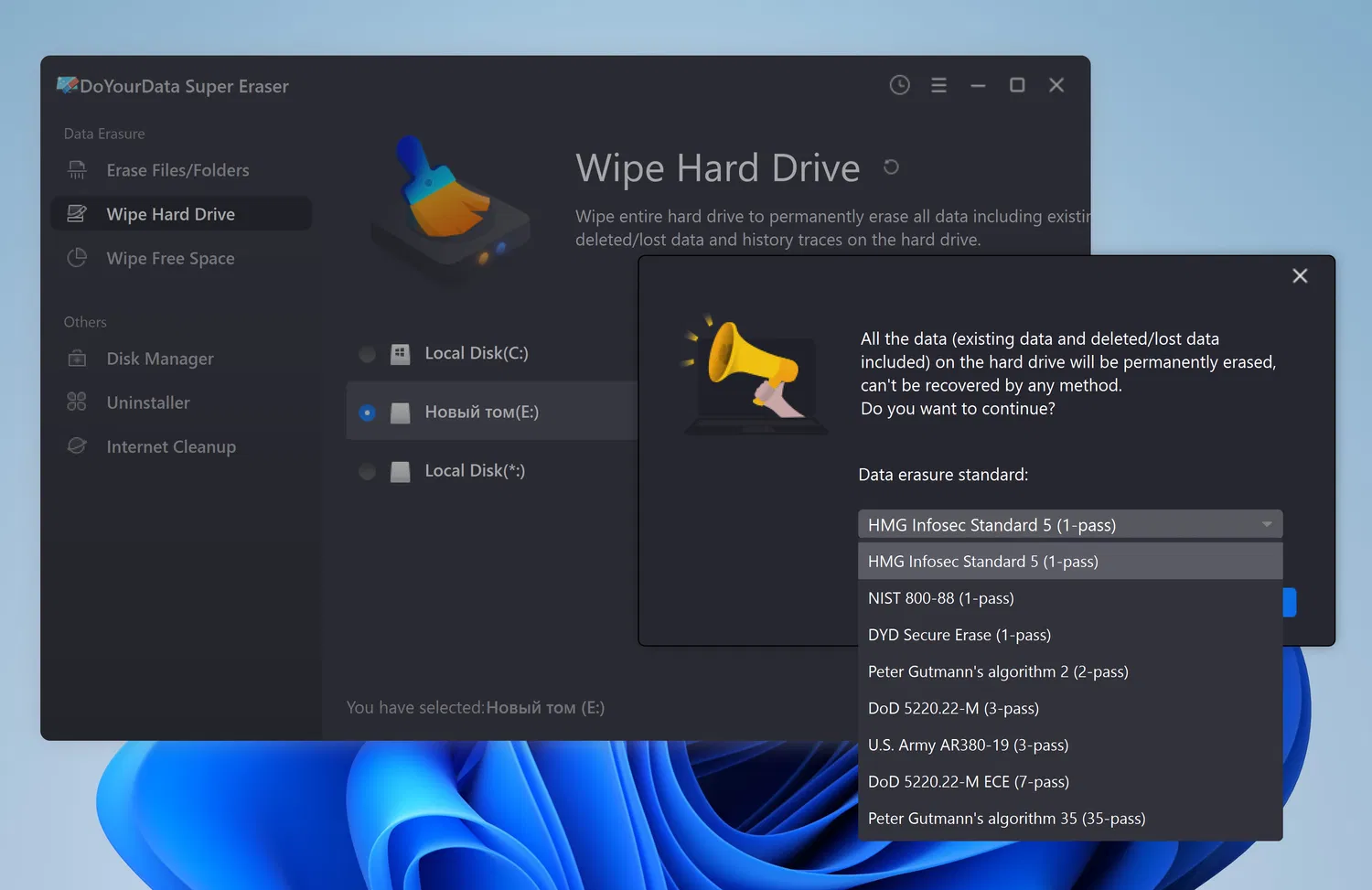Open Internet Cleanup from the sidebar

click(x=181, y=446)
